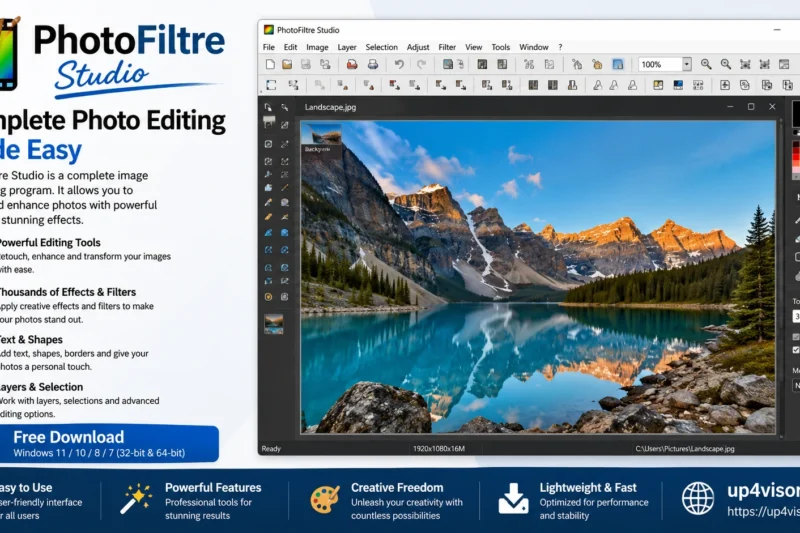This screenshot has width=800, height=533.
Task: Click the PhotoFiltre Studio title bar app icon
Action: point(268,30)
